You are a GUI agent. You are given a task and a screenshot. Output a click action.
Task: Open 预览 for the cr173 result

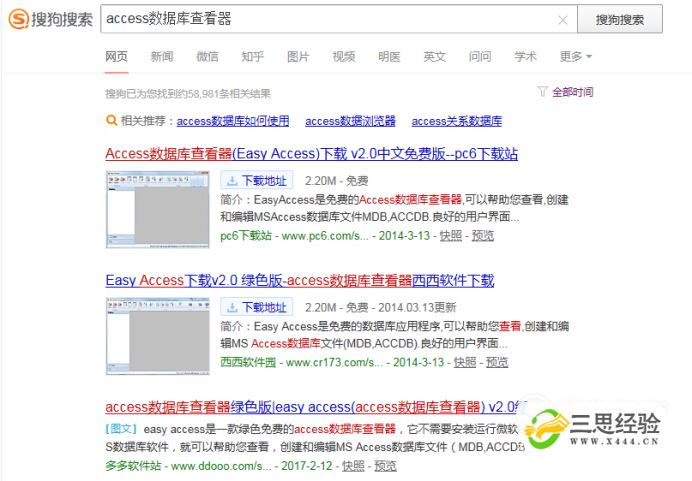click(497, 362)
